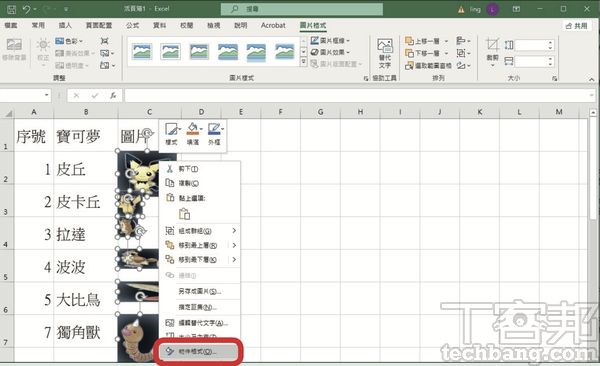
Task: Collapse the ribbon with the chevron arrow
Action: (592, 79)
